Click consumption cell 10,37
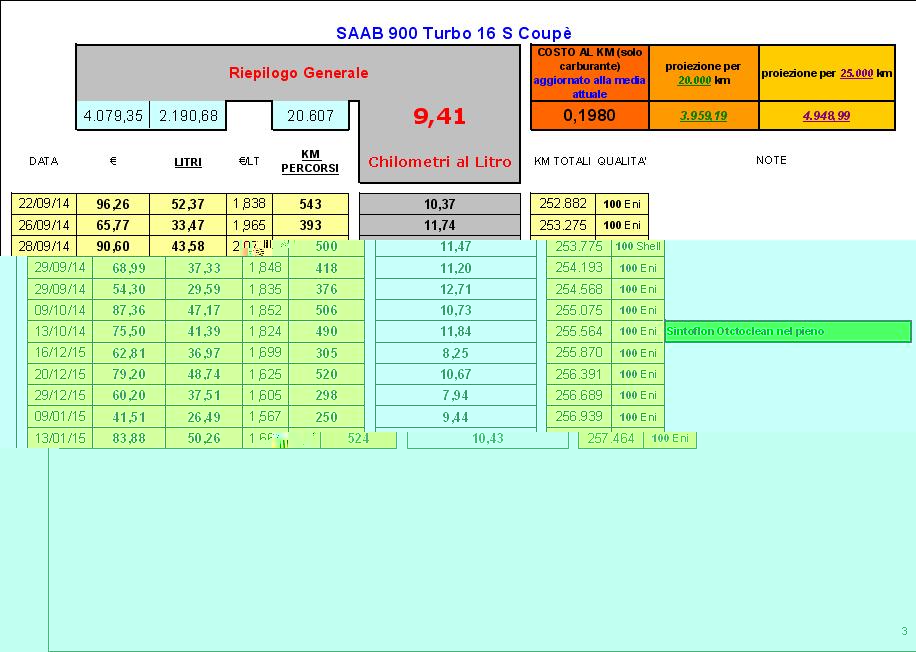Image resolution: width=916 pixels, height=652 pixels. (439, 204)
